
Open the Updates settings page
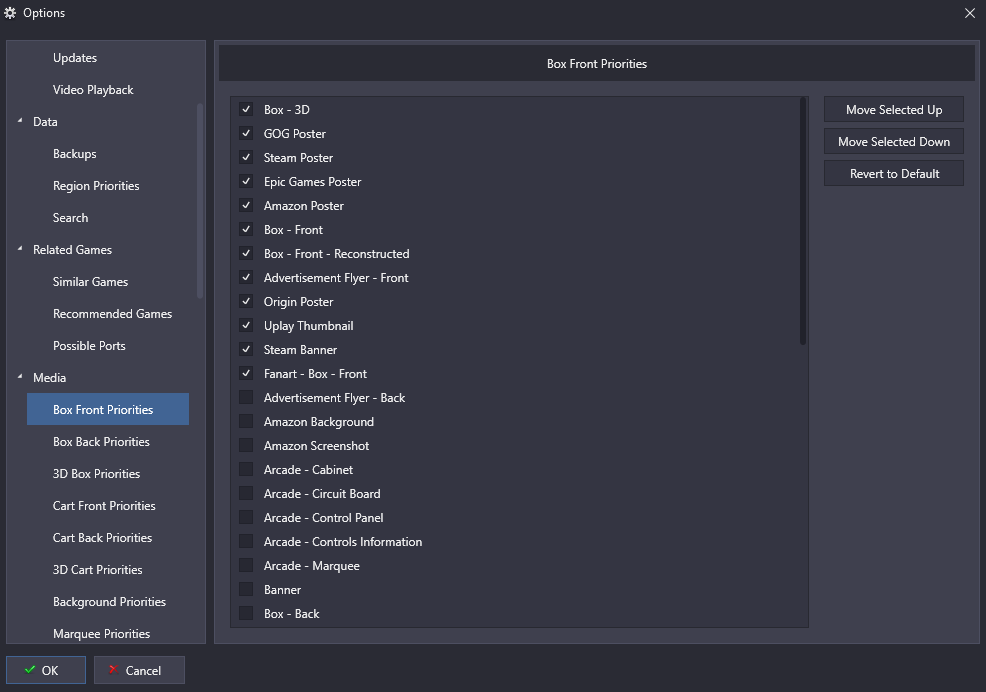point(75,58)
